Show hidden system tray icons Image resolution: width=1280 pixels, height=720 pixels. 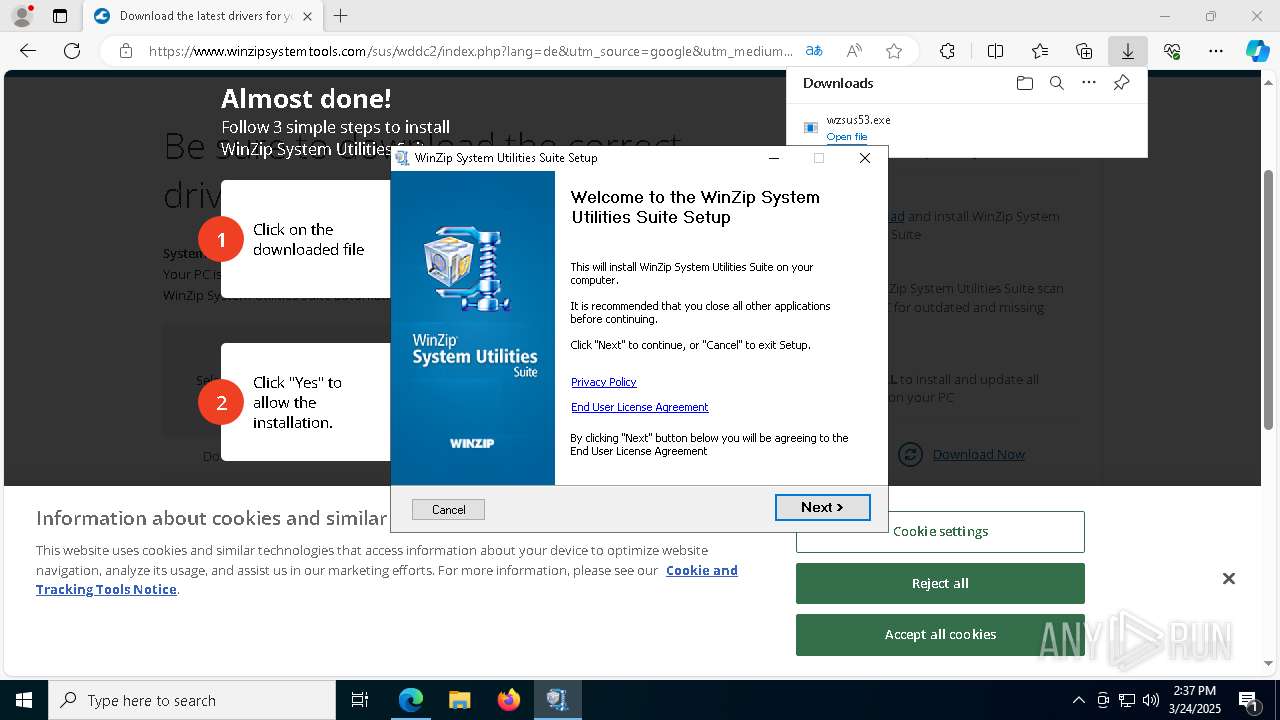click(x=1078, y=700)
